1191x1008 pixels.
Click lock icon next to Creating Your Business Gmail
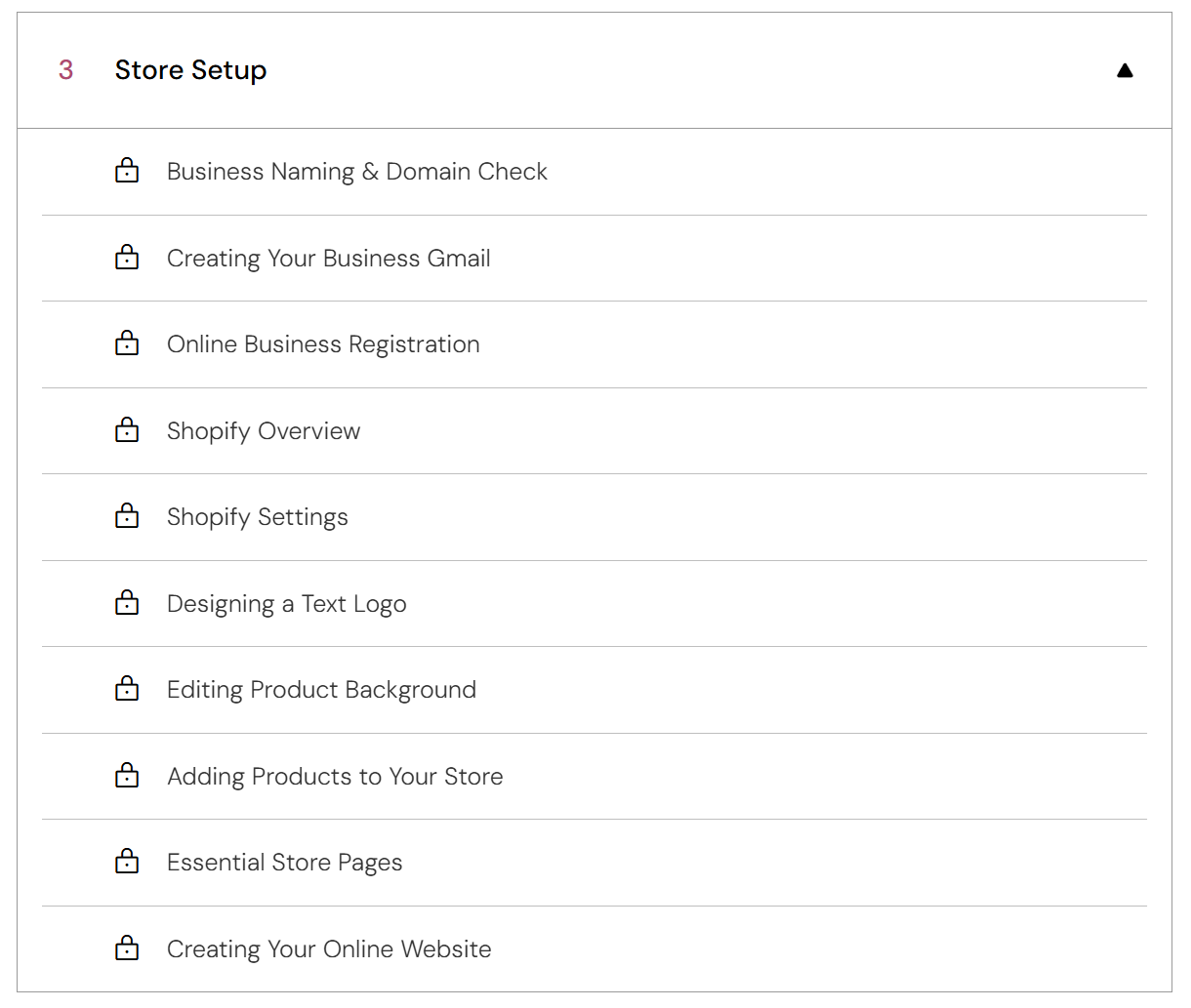pos(127,258)
